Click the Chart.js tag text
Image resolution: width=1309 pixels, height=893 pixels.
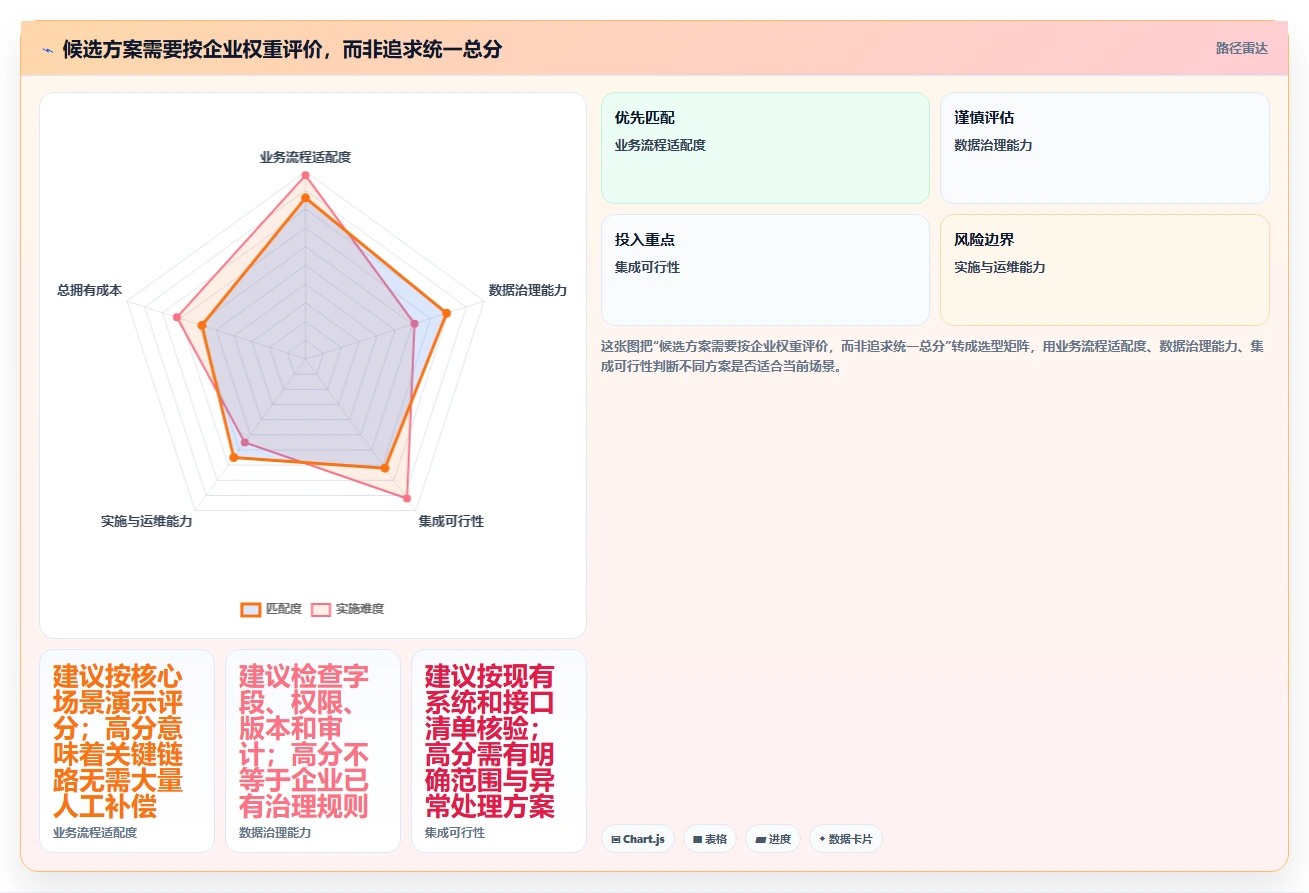point(644,839)
